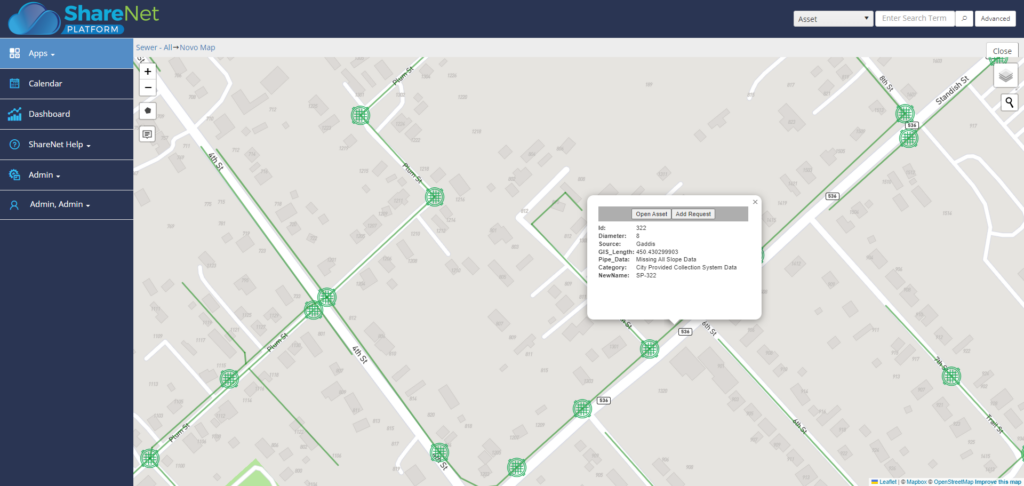1024x486 pixels.
Task: Open the map layers control
Action: click(x=1006, y=76)
